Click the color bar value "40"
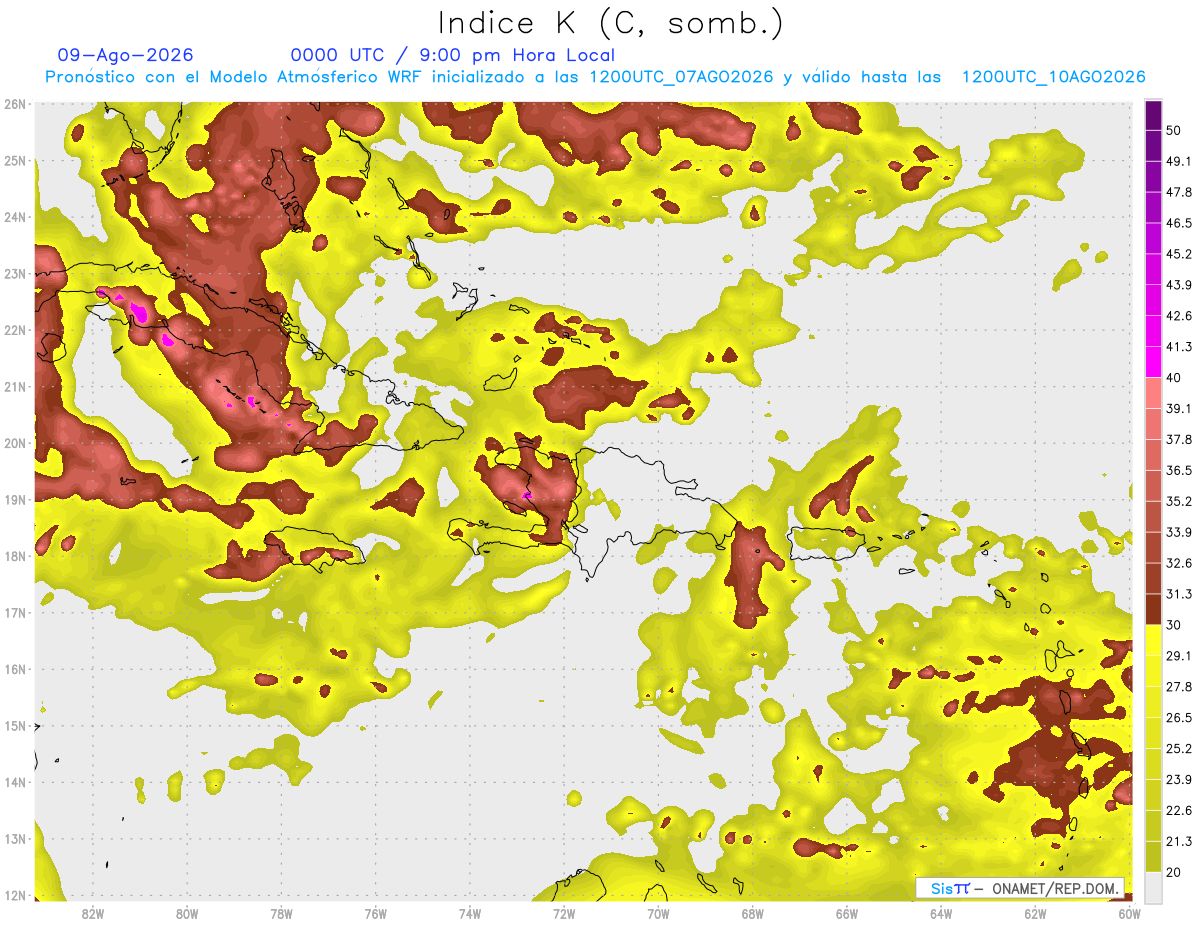1200x927 pixels. 1175,377
